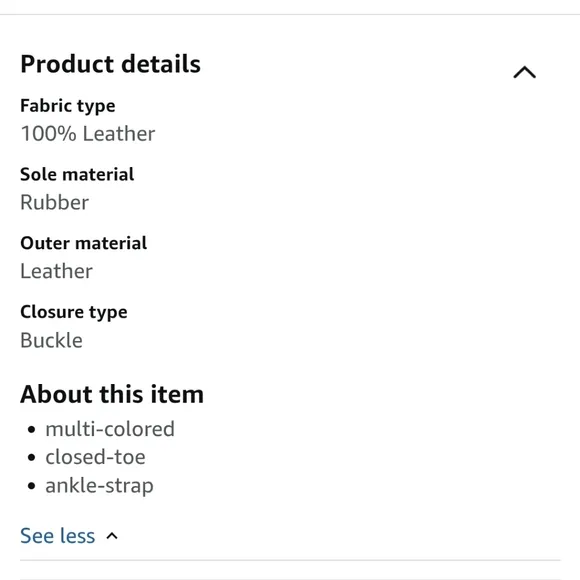
Task: Click the Closure type label
Action: tap(74, 312)
